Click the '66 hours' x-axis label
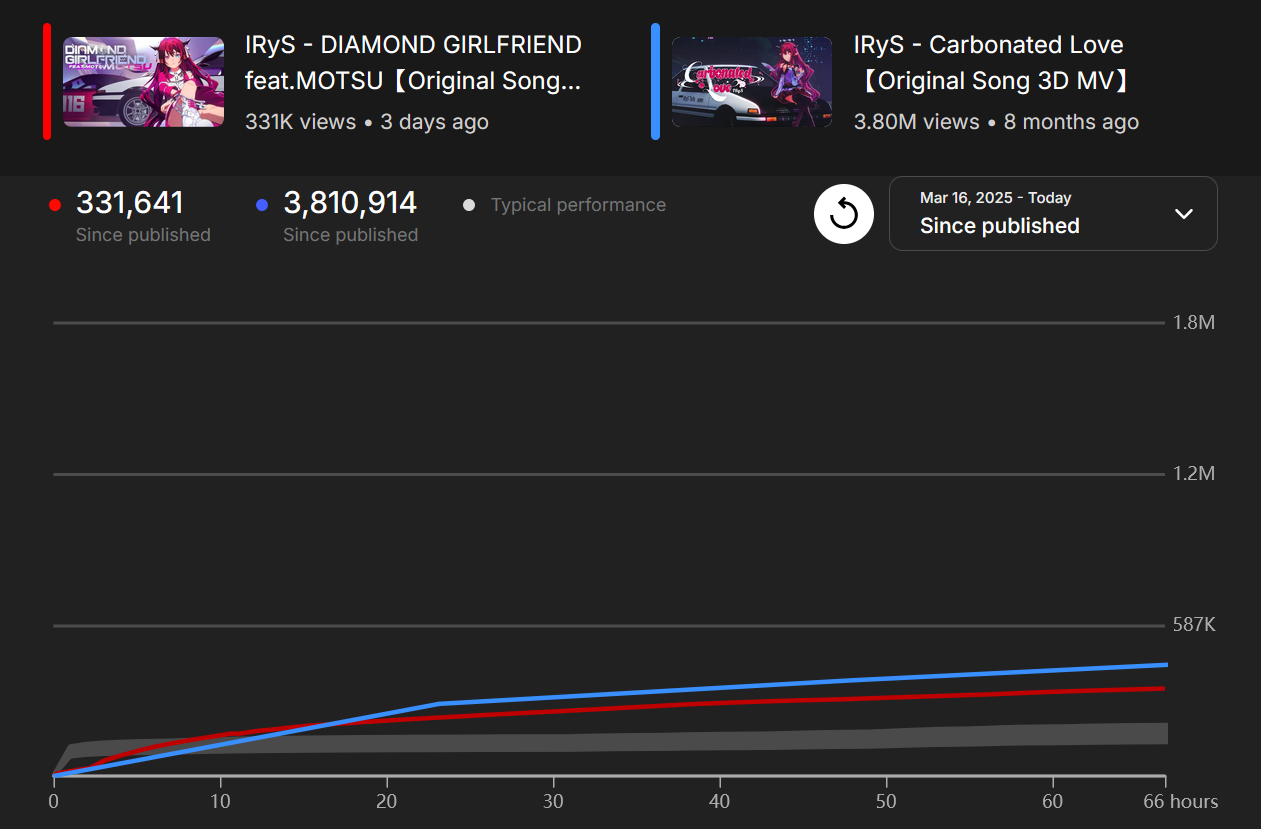1261x829 pixels. [1181, 802]
